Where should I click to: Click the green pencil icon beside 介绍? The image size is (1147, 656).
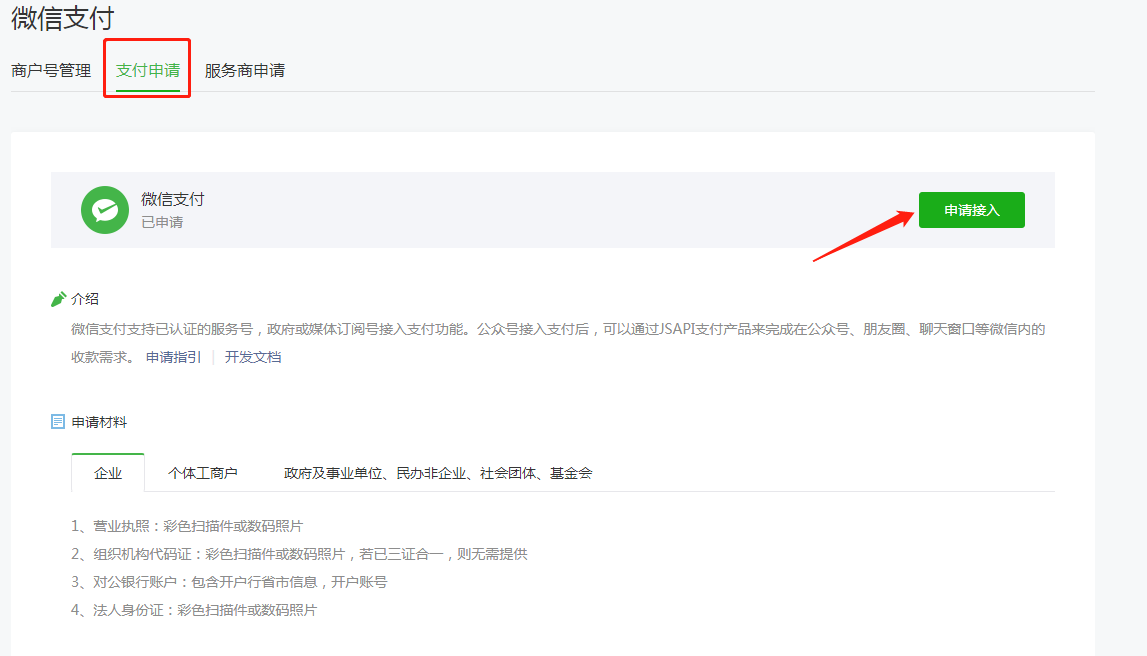tap(59, 299)
